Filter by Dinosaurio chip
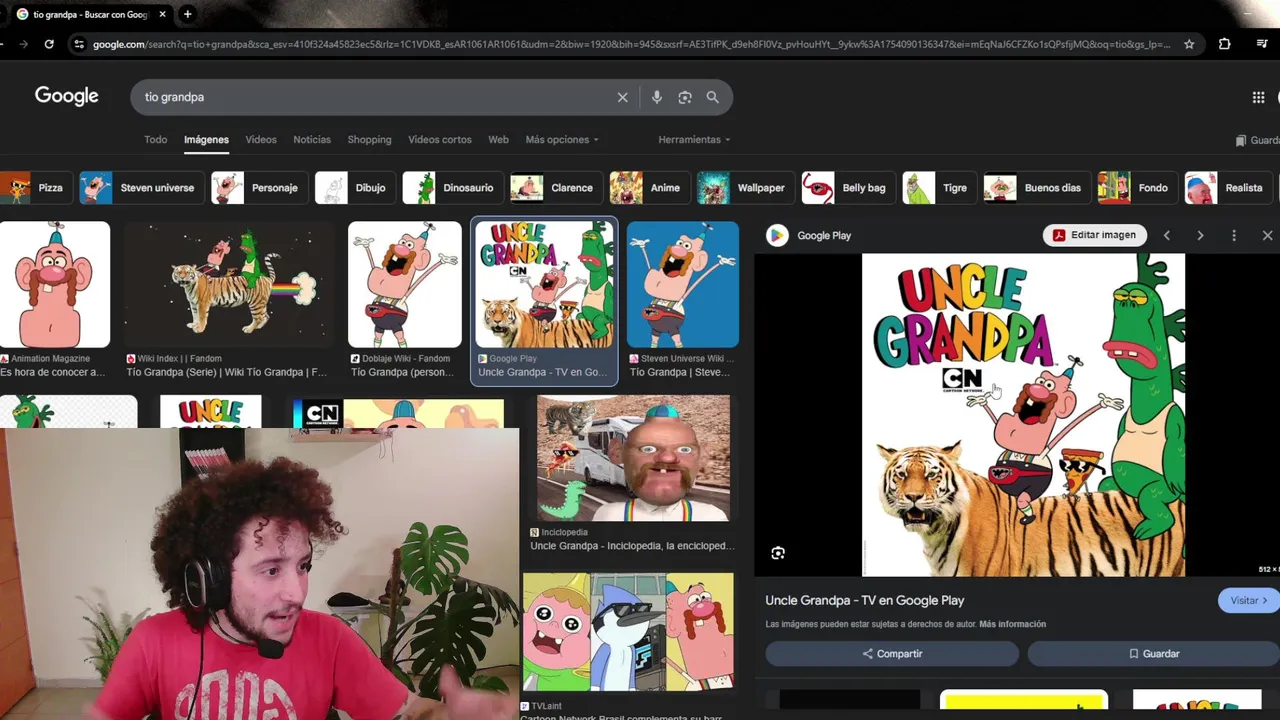1280x720 pixels. coord(452,188)
